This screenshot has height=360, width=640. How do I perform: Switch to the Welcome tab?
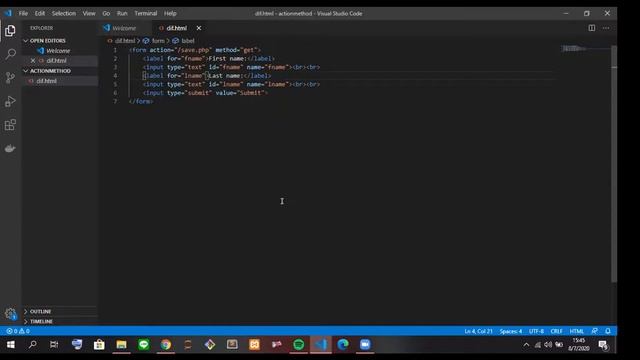[x=124, y=28]
